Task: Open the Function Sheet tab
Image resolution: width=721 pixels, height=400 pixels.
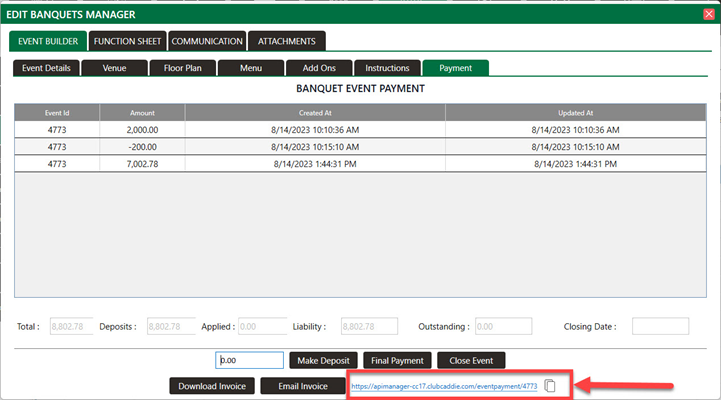Action: tap(127, 41)
